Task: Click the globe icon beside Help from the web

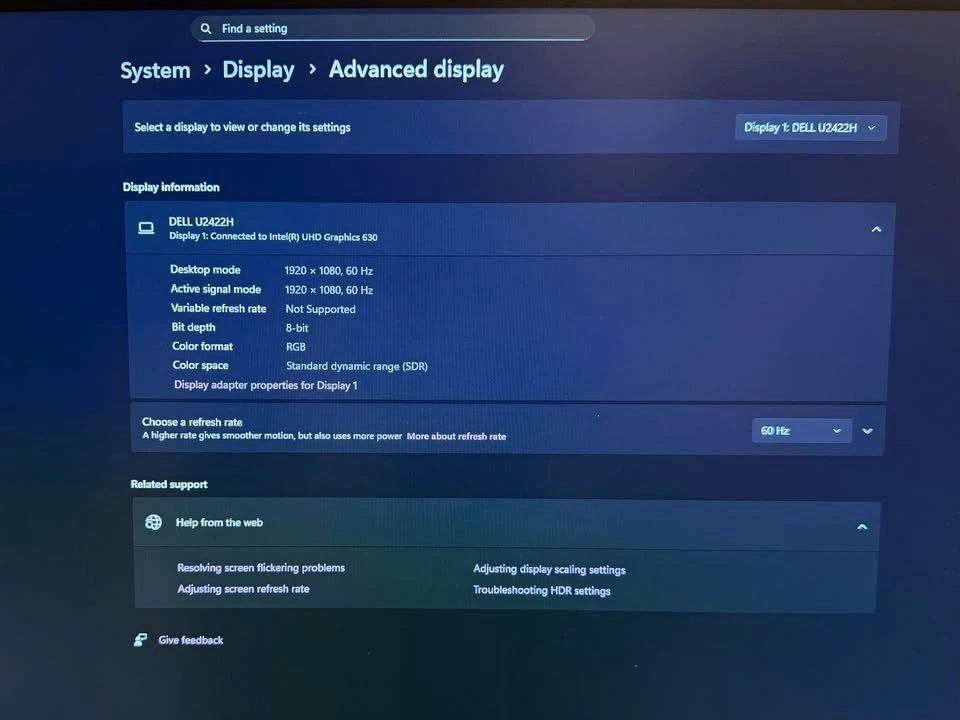Action: 153,523
